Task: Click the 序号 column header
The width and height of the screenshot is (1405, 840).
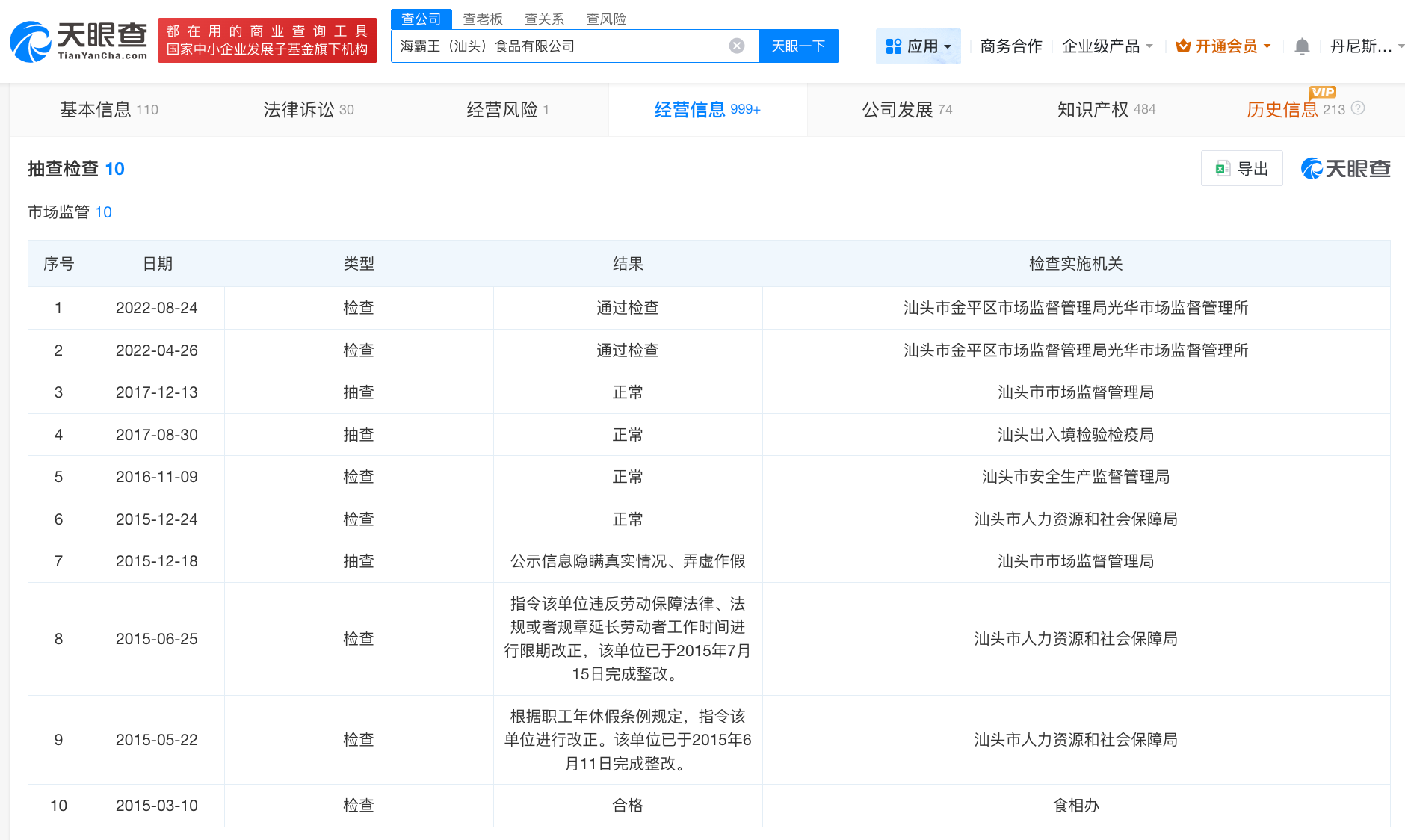Action: coord(59,264)
